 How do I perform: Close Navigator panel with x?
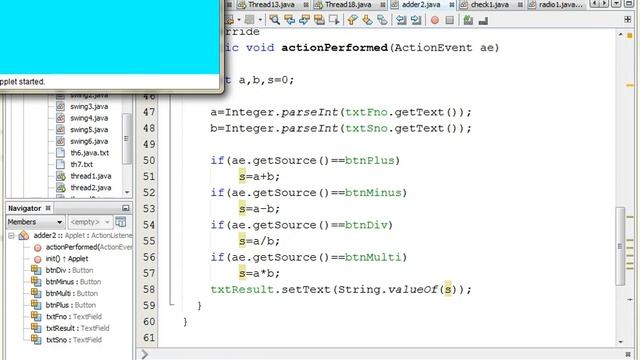click(48, 208)
